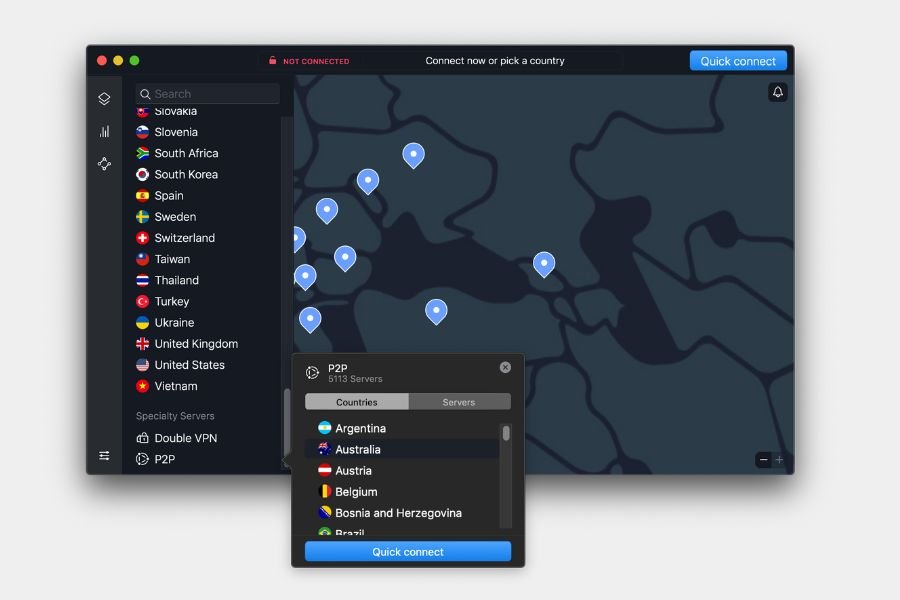Click the rightmost server pin on the map
Viewport: 900px width, 600px height.
tap(543, 263)
